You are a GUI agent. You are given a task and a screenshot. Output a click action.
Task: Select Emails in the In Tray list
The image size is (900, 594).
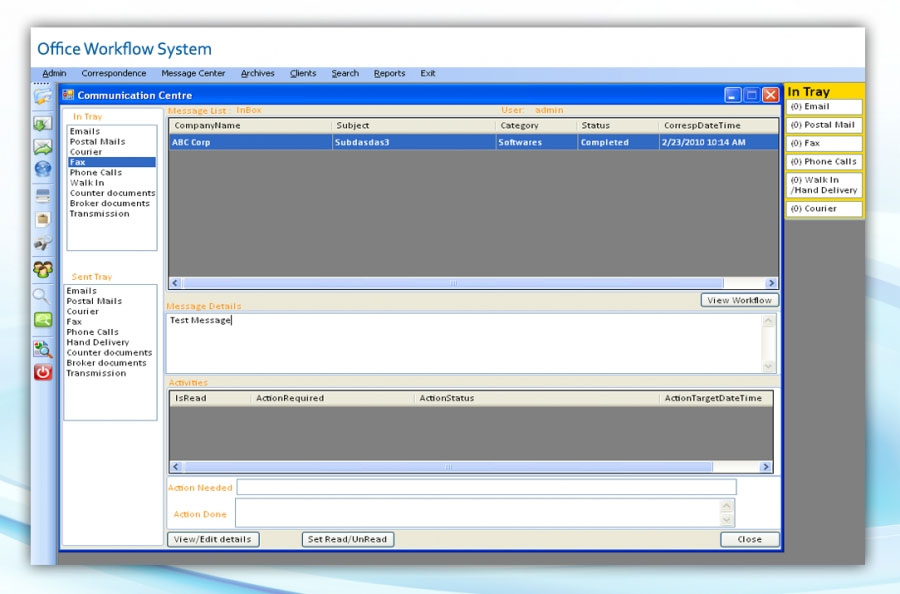tap(85, 131)
